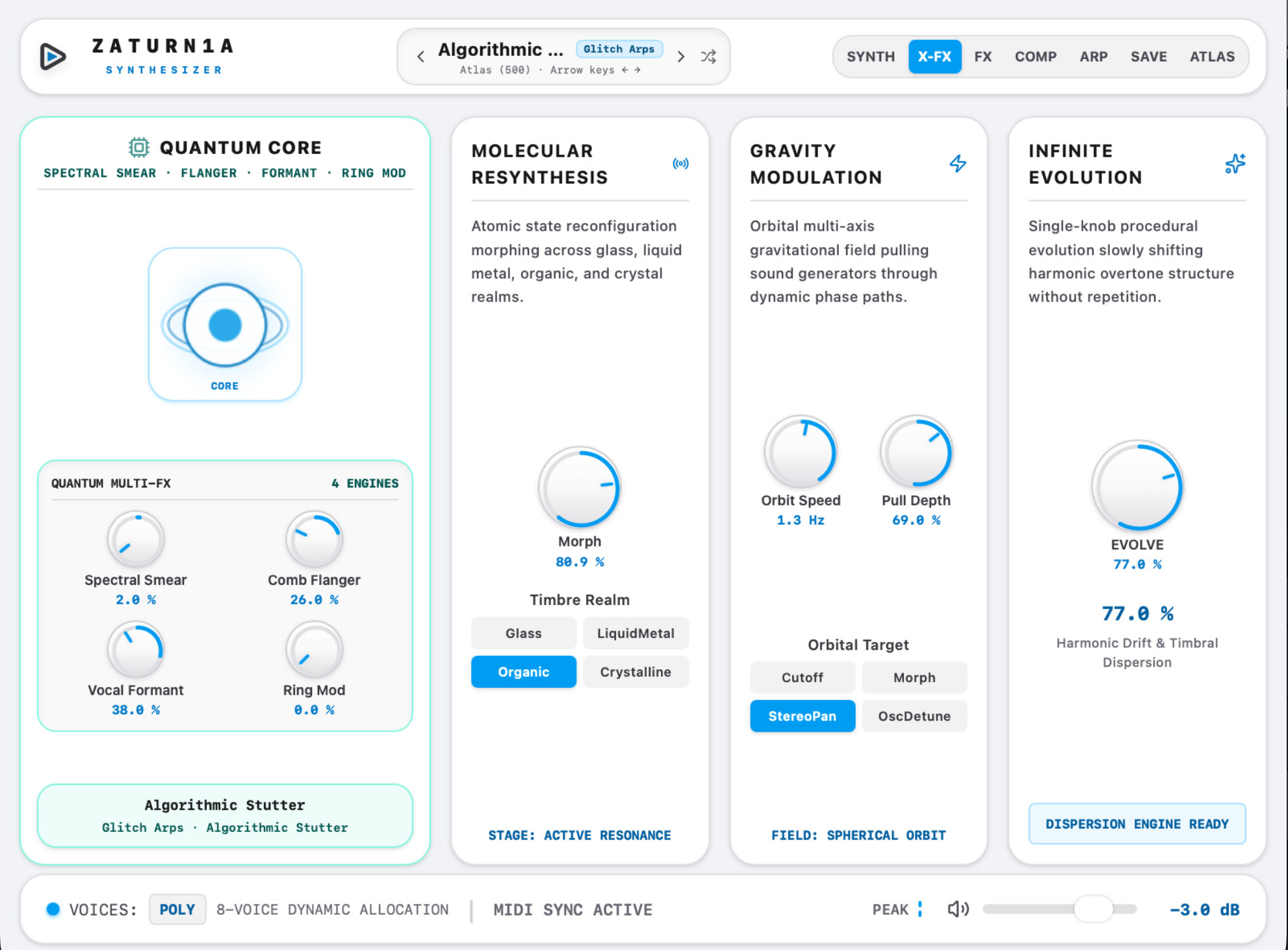This screenshot has width=1288, height=950.
Task: Click the Spectral Smear knob
Action: (x=135, y=539)
